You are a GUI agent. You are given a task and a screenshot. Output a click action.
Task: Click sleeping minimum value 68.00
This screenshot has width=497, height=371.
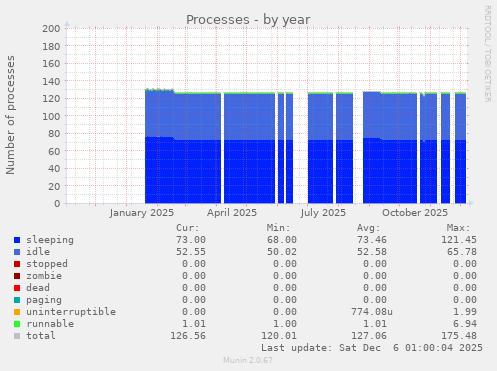point(282,240)
